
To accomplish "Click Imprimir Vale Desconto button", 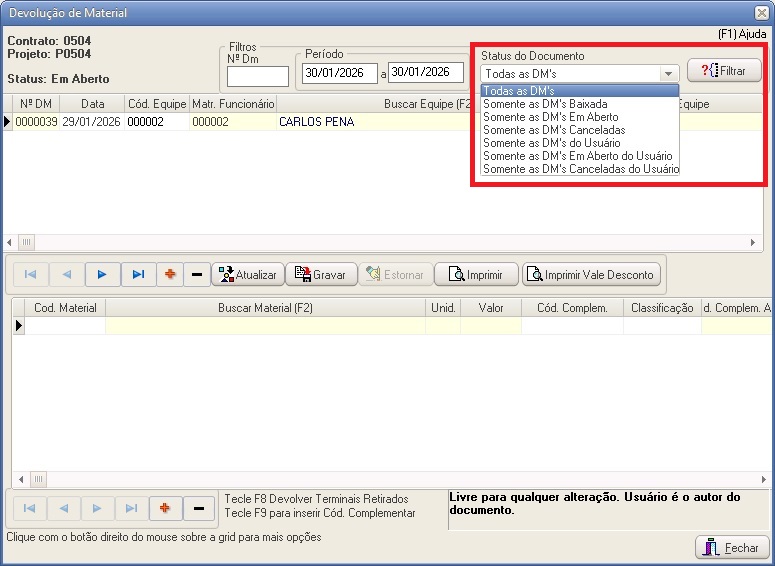I will (592, 275).
